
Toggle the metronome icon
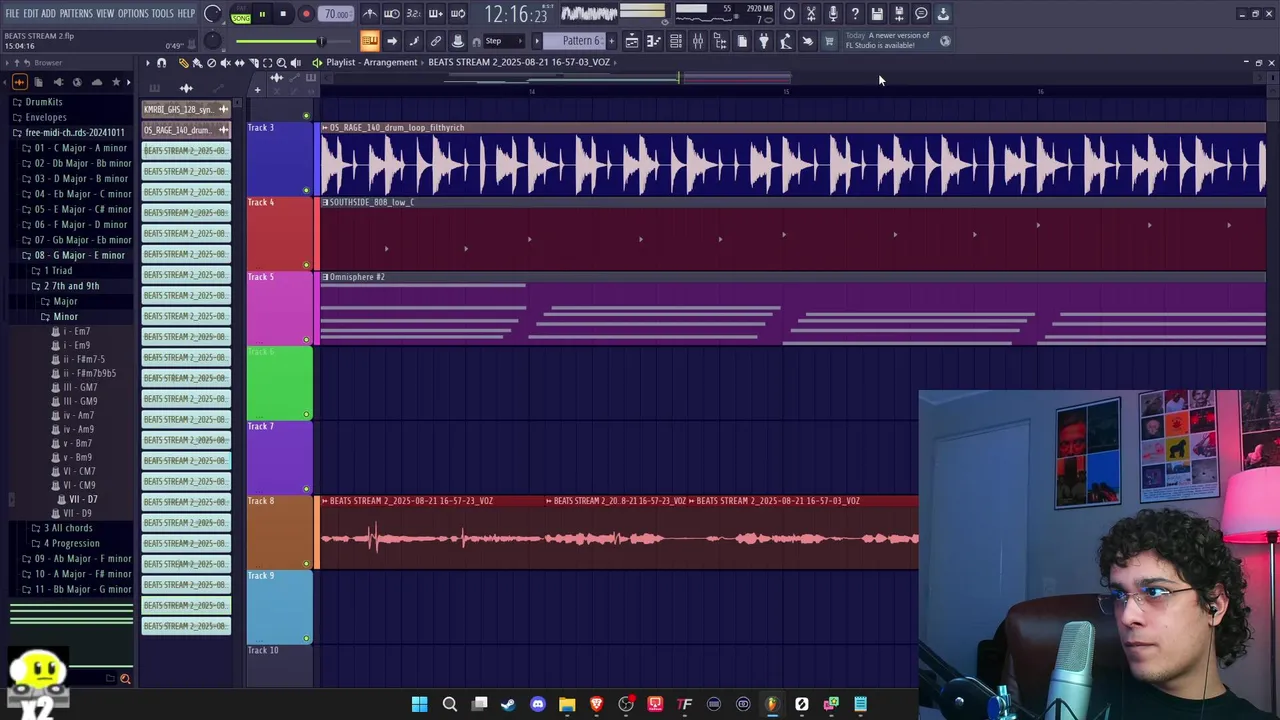click(370, 14)
